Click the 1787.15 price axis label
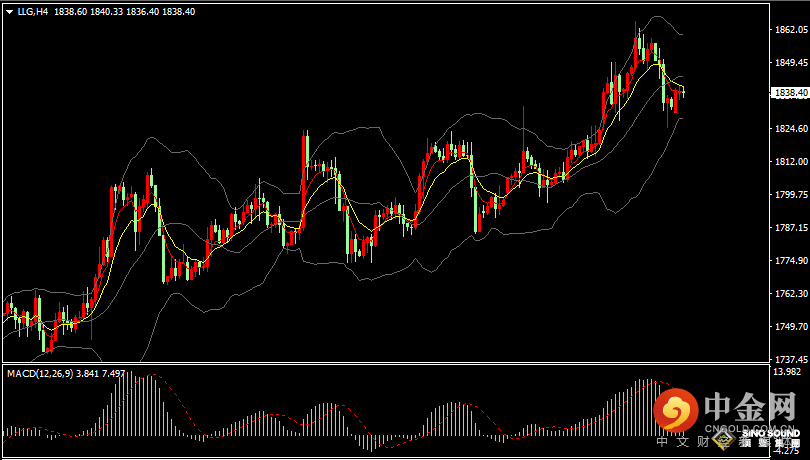Viewport: 810px width, 460px height. [790, 228]
